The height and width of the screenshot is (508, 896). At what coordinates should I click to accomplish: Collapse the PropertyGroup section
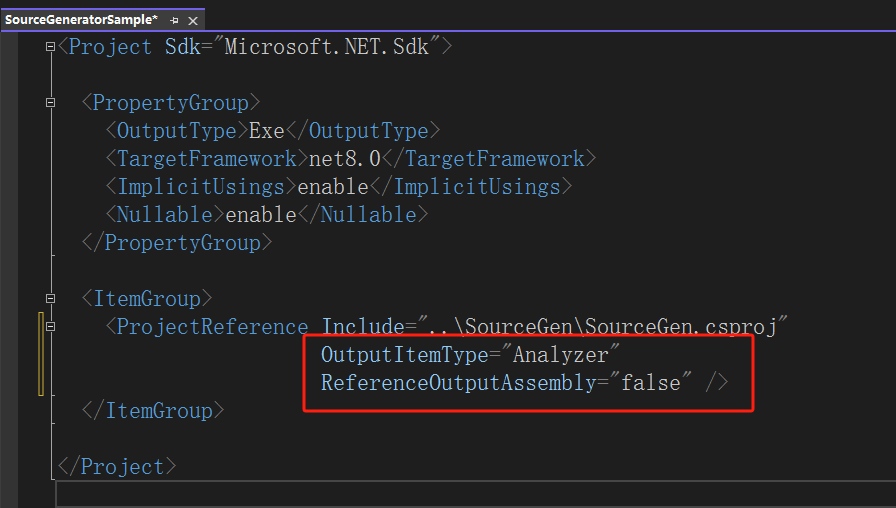(51, 103)
